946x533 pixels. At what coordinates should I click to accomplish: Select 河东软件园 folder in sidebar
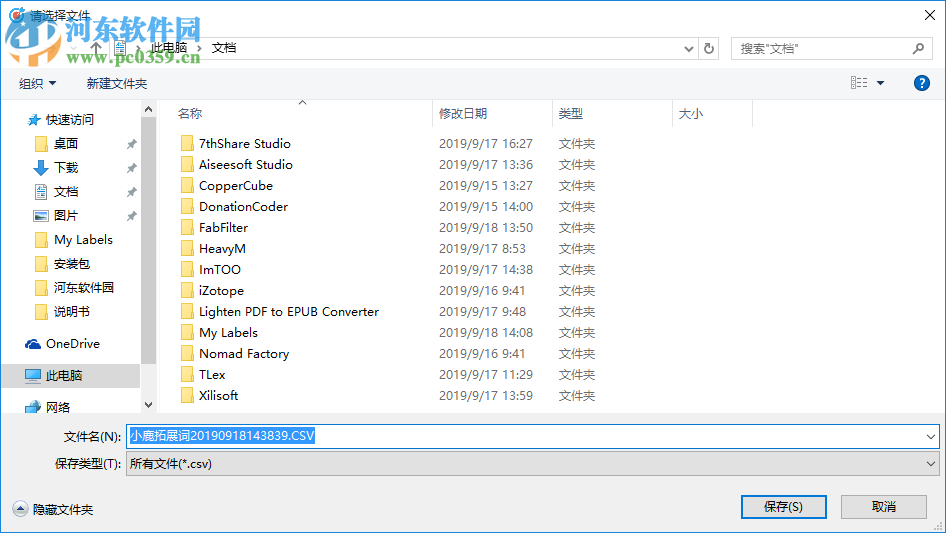[83, 287]
